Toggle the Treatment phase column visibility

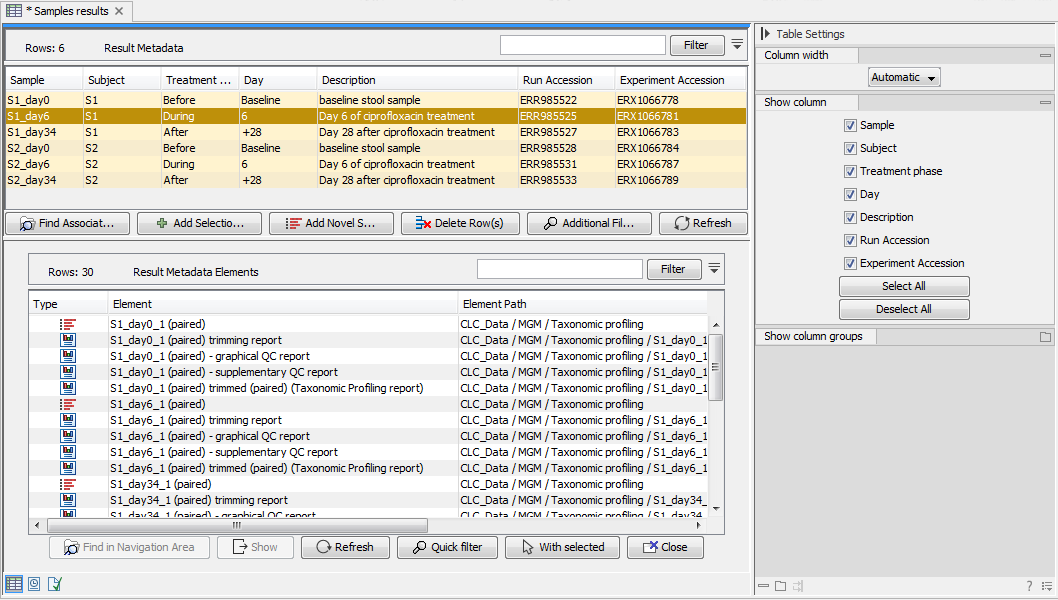(x=850, y=171)
